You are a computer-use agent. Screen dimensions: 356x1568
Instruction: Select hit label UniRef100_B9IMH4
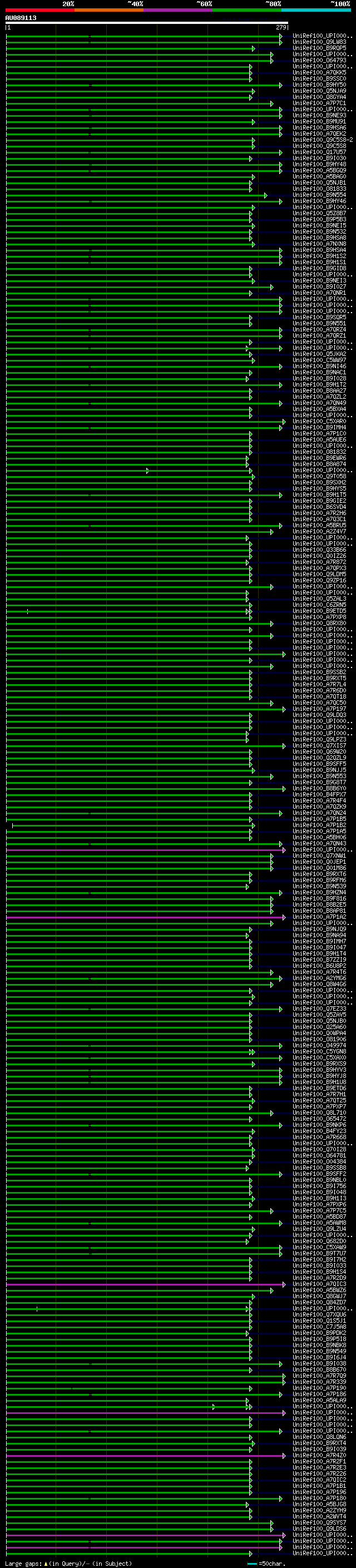coord(319,427)
